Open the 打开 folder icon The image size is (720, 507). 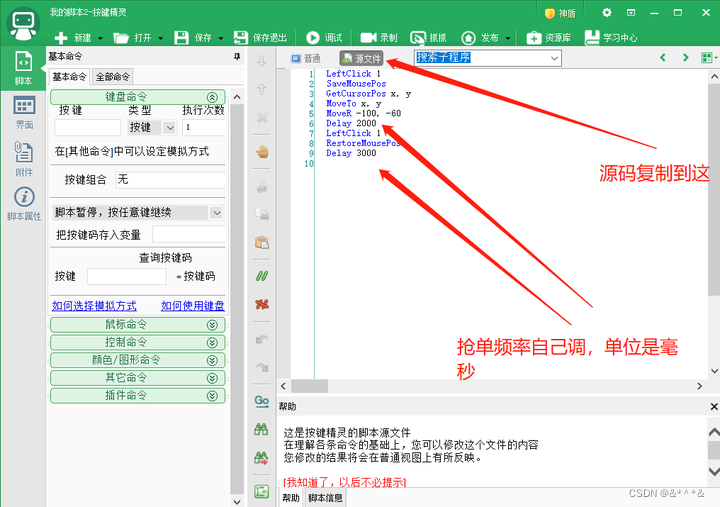pos(121,38)
